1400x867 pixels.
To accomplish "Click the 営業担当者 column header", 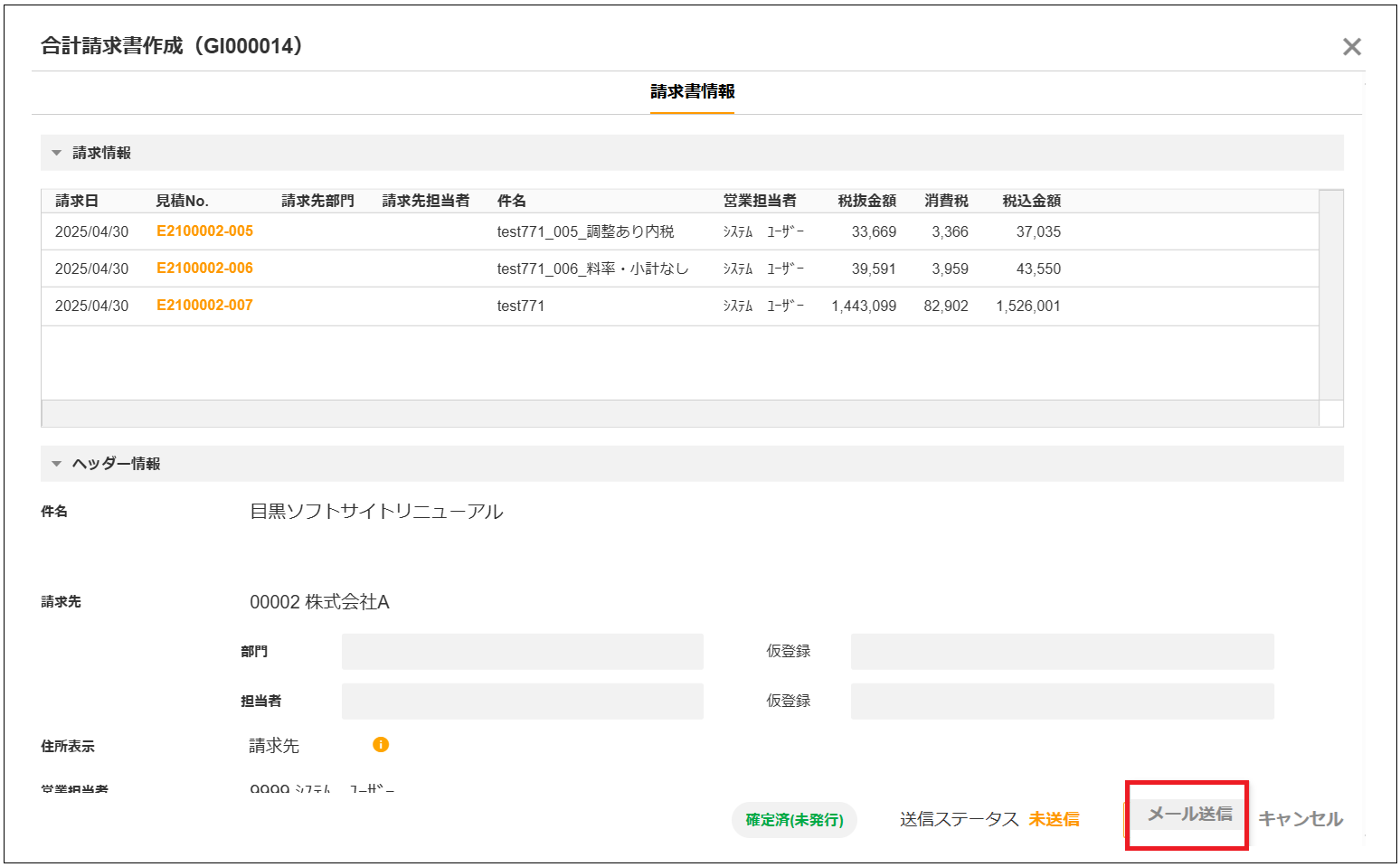I will tap(760, 201).
